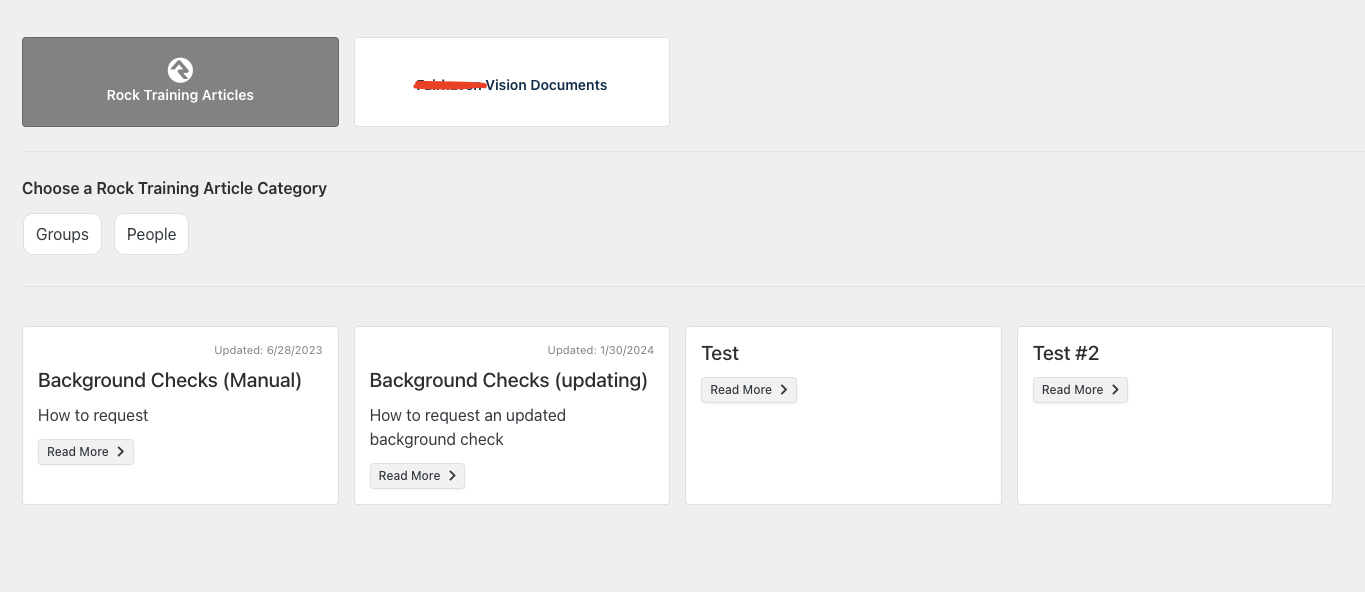
Task: Filter articles by People category
Action: click(x=151, y=234)
